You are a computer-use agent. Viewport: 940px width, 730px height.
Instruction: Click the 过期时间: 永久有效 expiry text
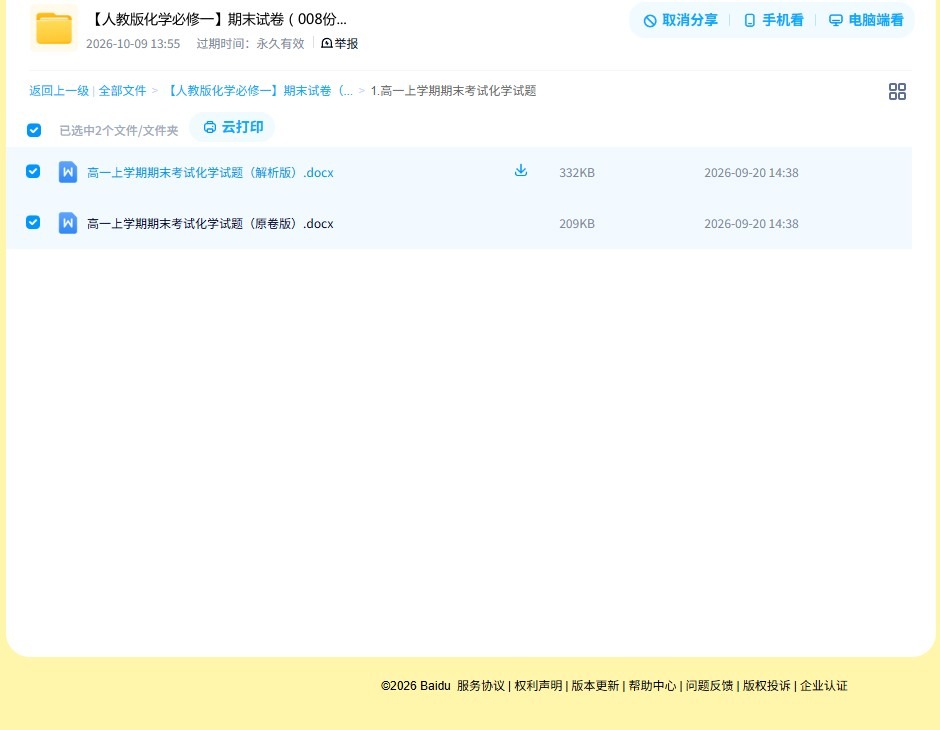point(251,44)
